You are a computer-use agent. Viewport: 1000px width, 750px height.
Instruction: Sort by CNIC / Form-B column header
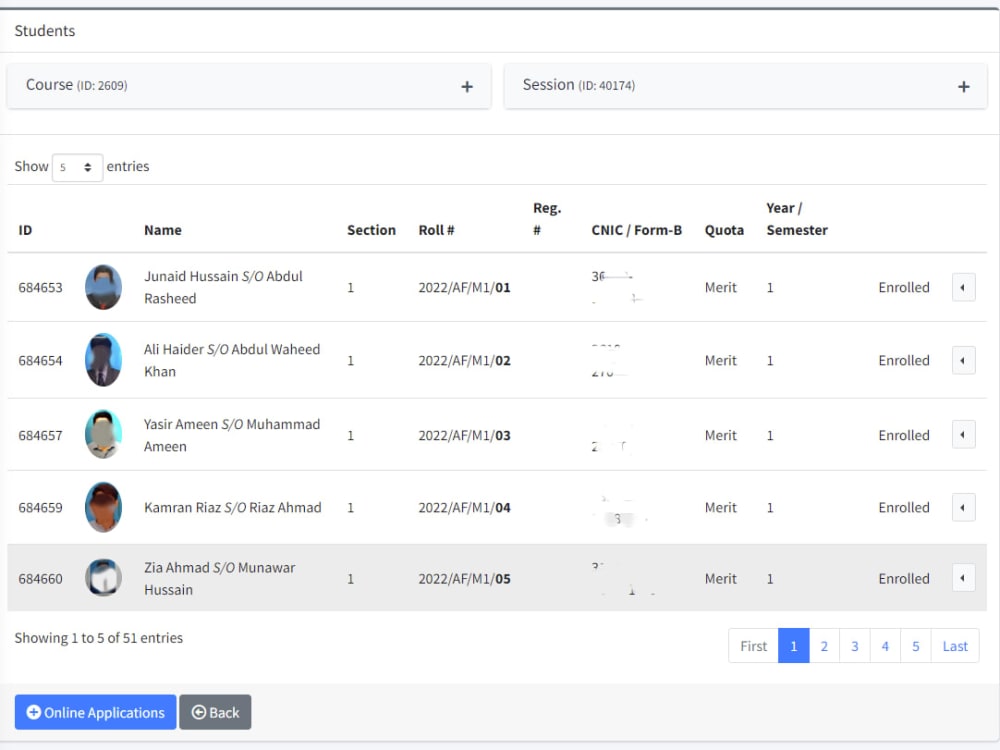[x=636, y=230]
